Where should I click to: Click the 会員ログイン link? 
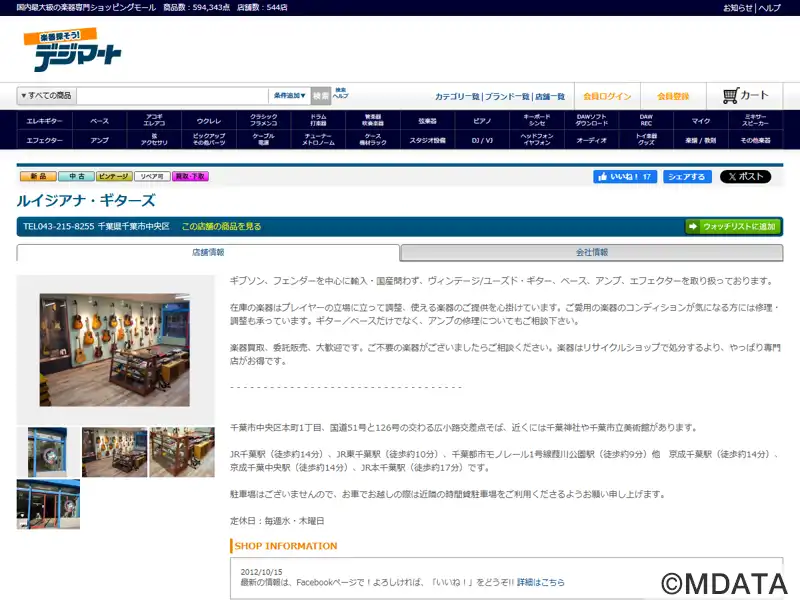click(607, 96)
